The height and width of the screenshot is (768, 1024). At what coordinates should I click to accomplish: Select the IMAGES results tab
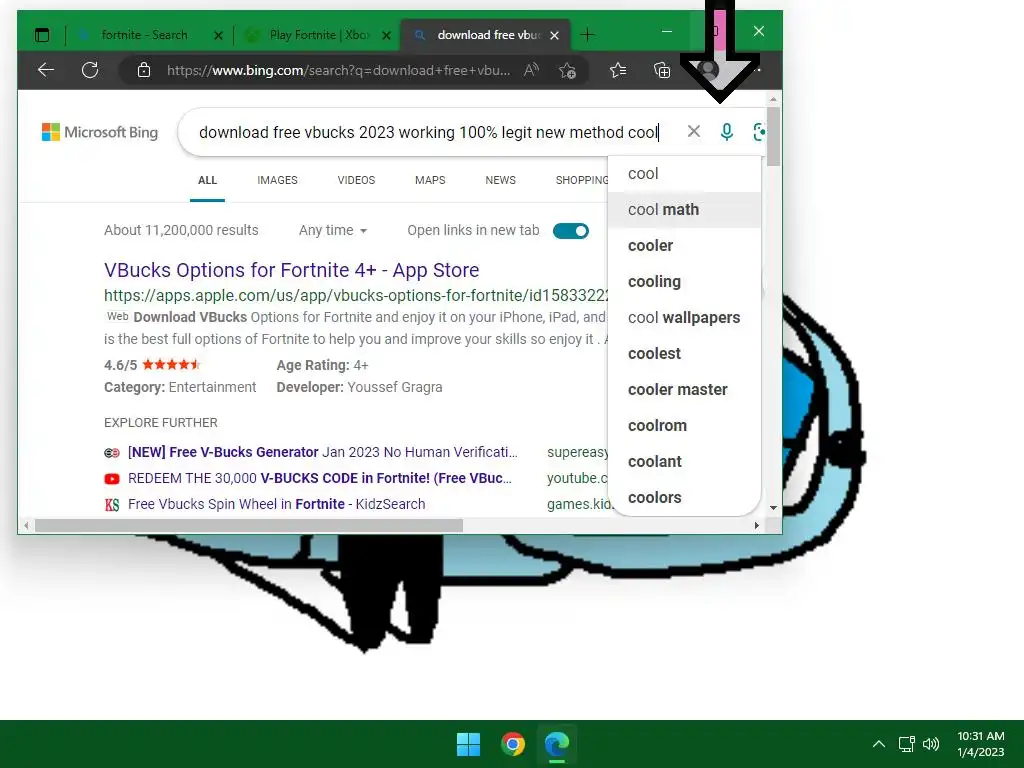tap(277, 180)
